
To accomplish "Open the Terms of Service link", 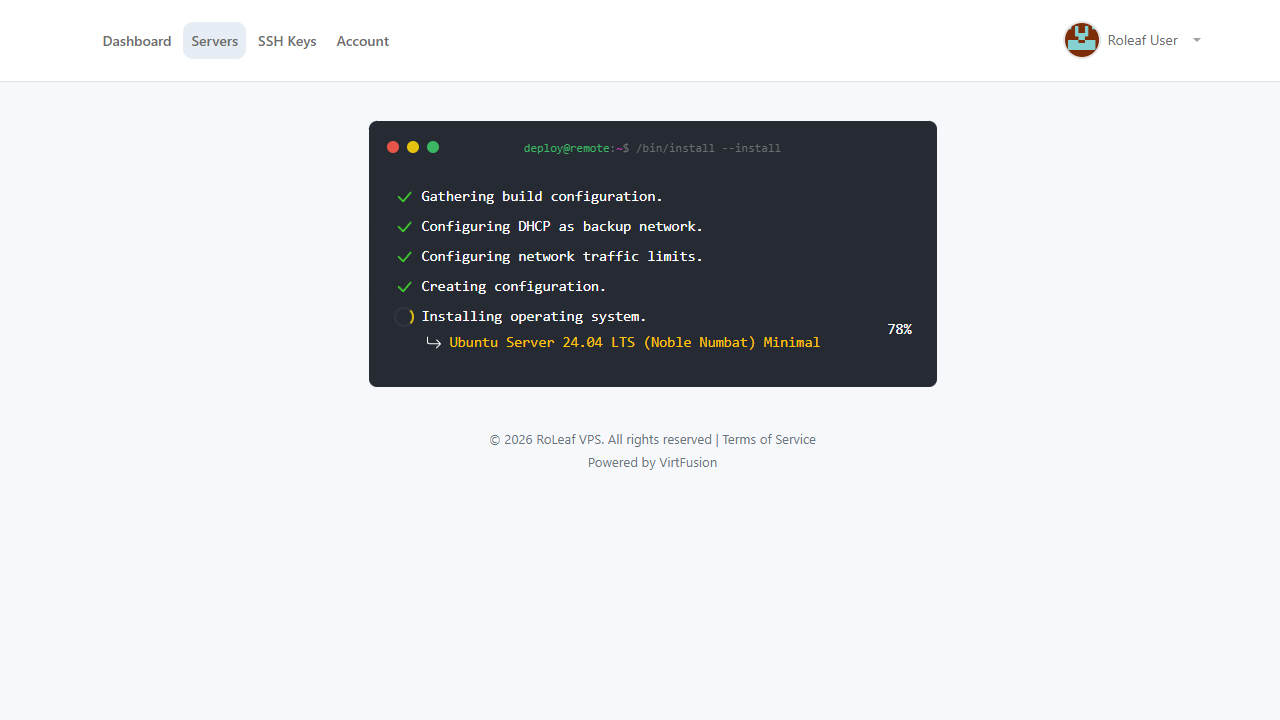I will (768, 440).
